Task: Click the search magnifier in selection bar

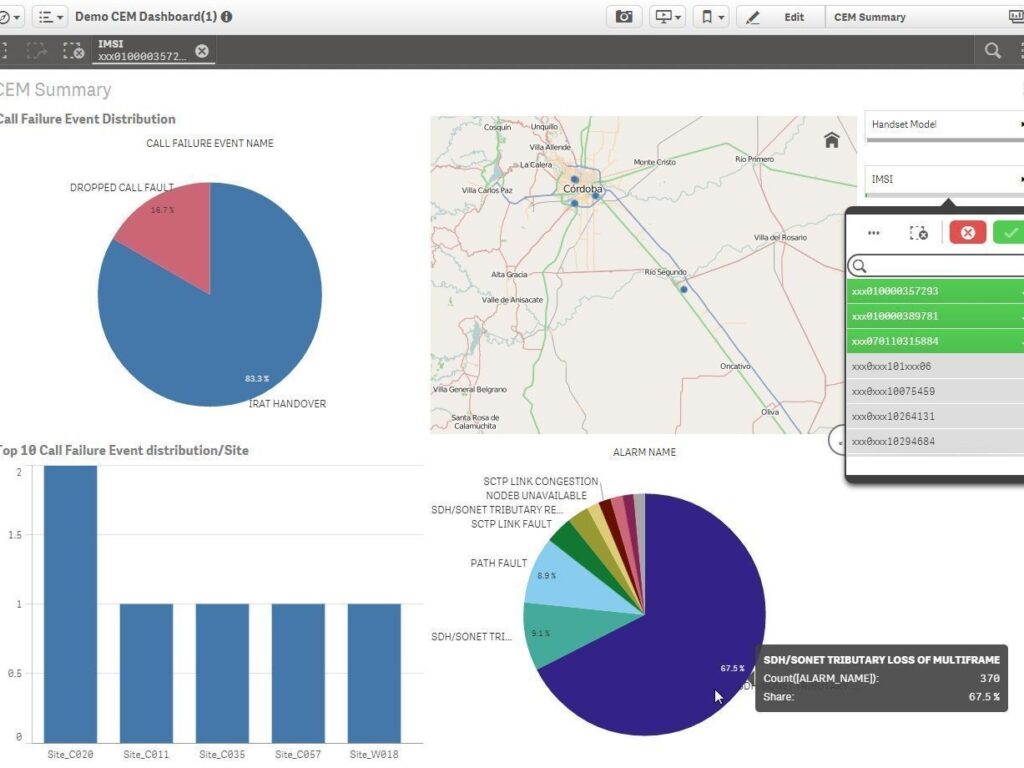Action: coord(992,51)
